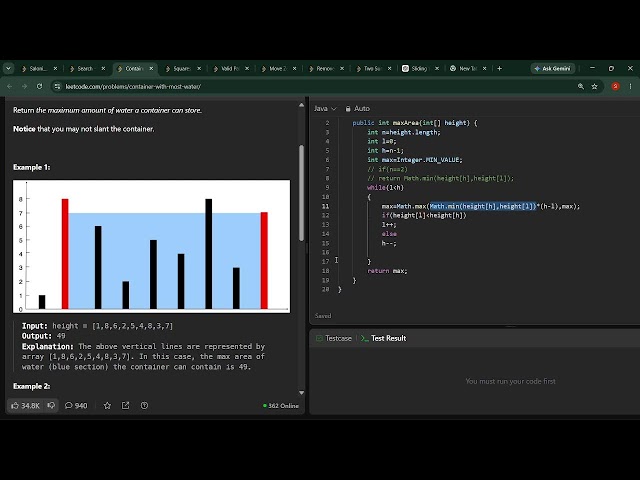Viewport: 640px width, 480px height.
Task: Switch to the Saloni browser tab
Action: 38,69
